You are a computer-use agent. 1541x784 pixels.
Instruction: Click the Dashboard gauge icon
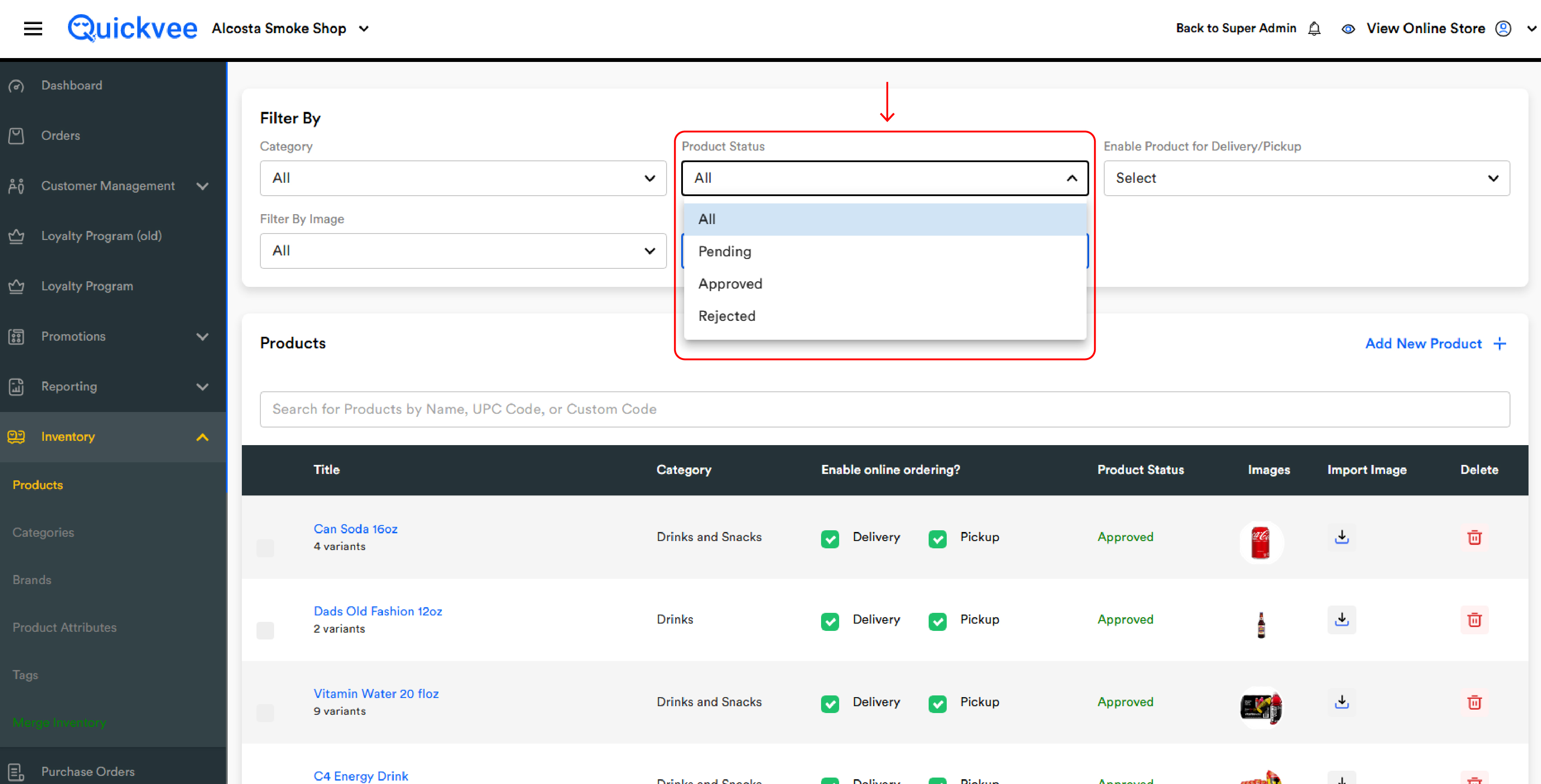coord(16,86)
